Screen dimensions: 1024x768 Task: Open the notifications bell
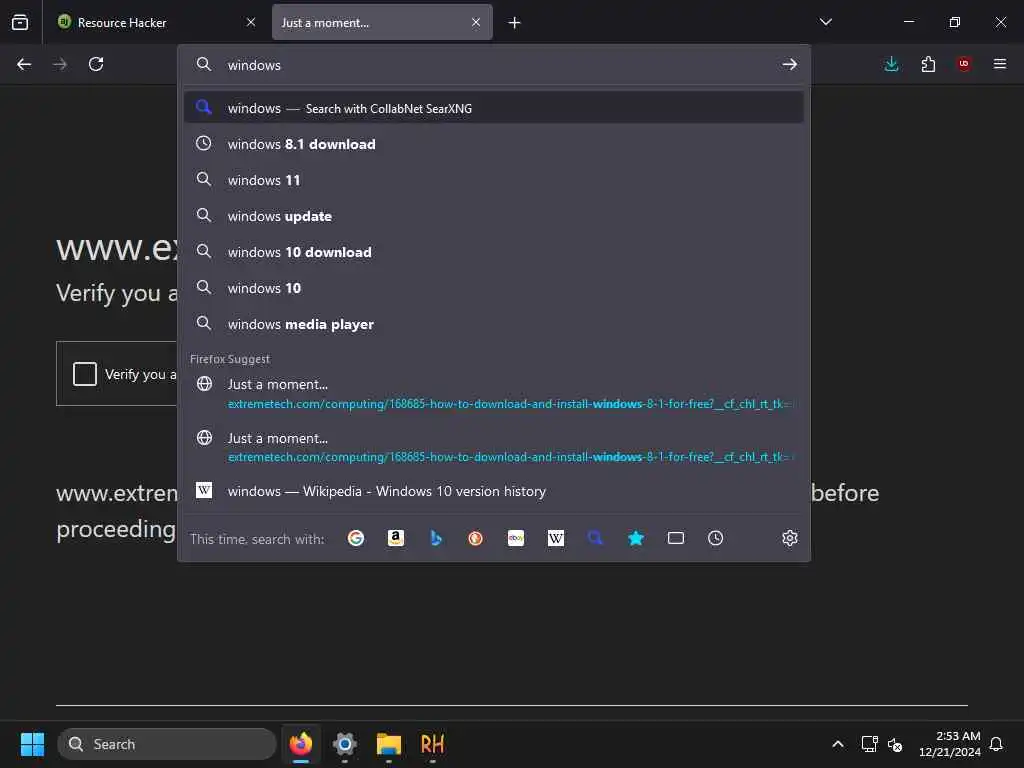(x=997, y=744)
